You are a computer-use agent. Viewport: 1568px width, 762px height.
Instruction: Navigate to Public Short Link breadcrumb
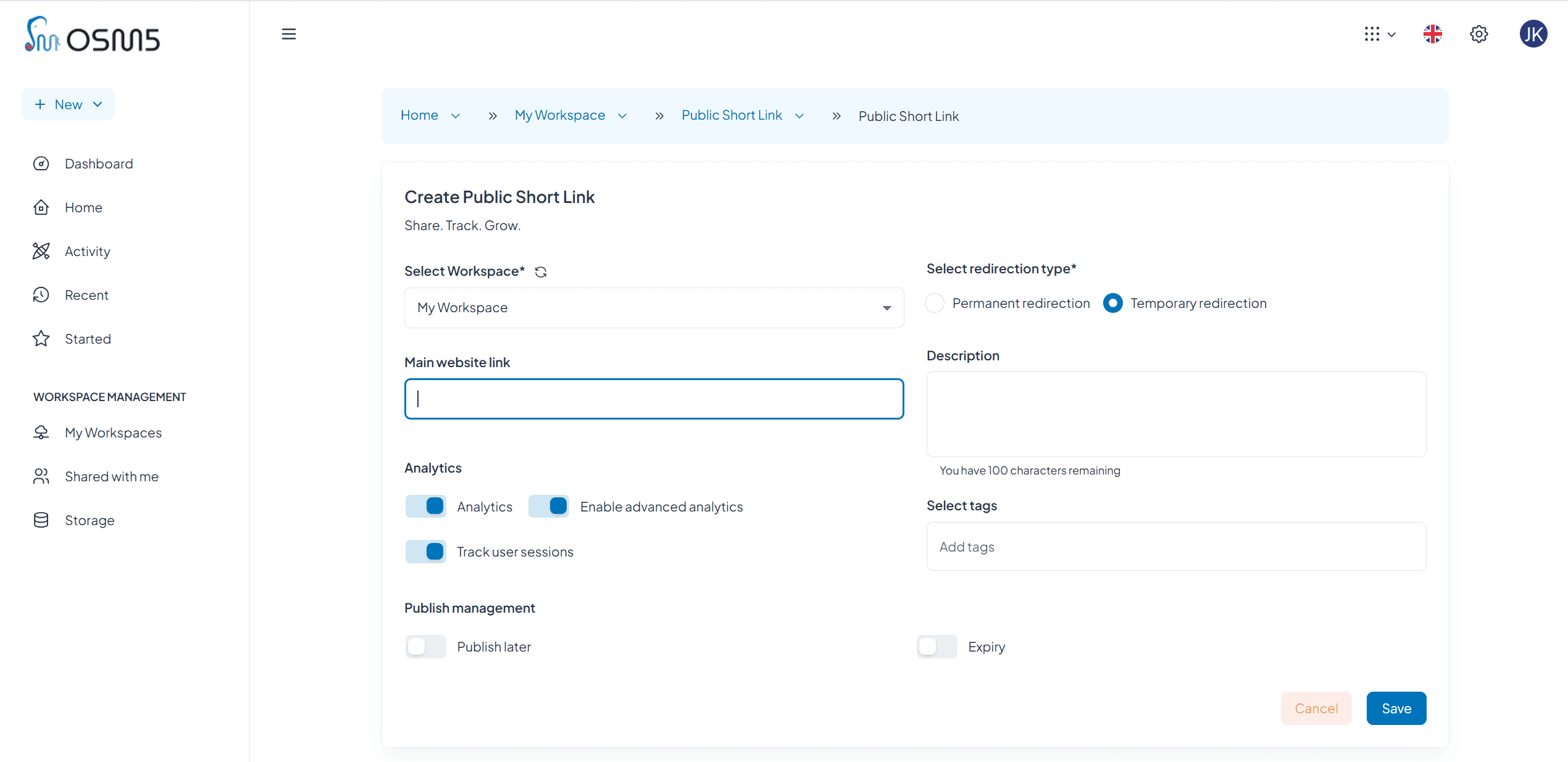tap(732, 115)
